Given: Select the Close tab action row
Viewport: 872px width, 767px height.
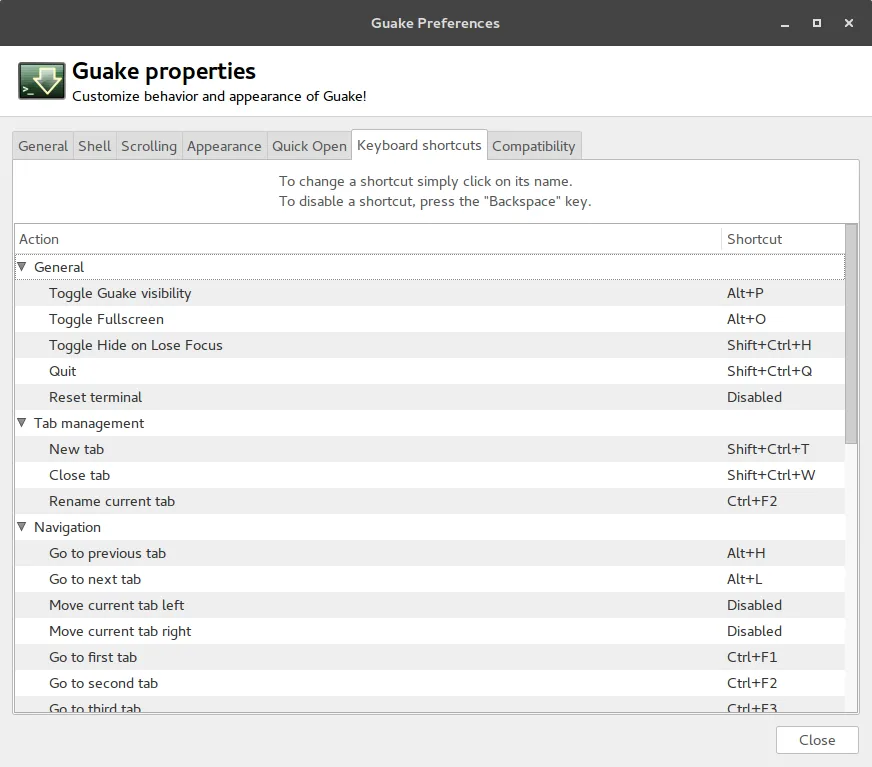Looking at the screenshot, I should click(x=430, y=475).
